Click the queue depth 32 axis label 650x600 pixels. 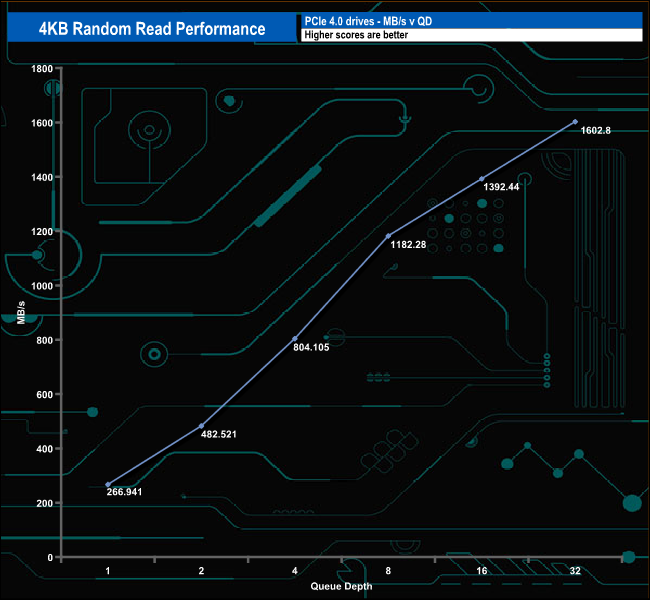(x=575, y=571)
